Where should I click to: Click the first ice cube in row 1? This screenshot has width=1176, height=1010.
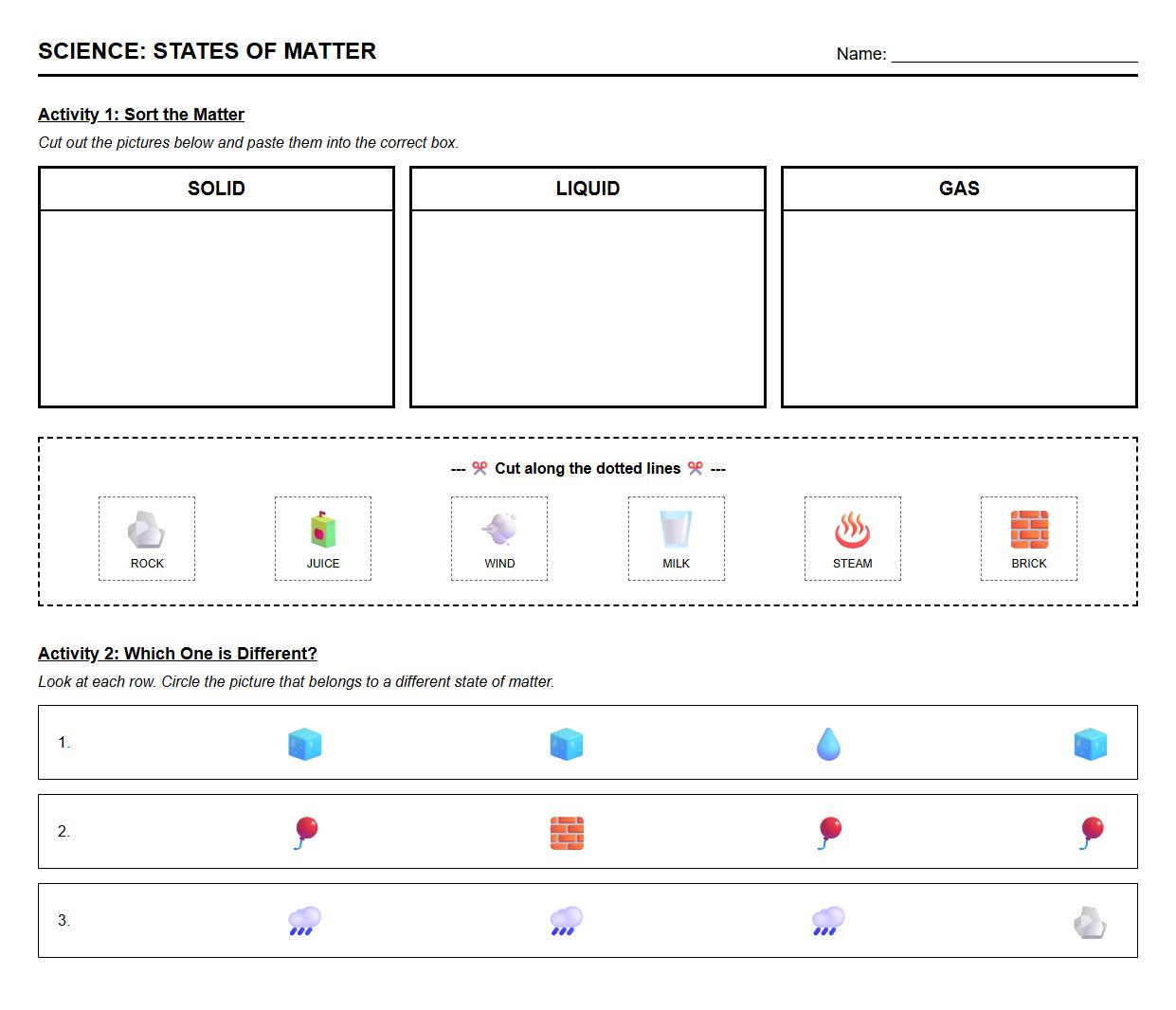(304, 745)
